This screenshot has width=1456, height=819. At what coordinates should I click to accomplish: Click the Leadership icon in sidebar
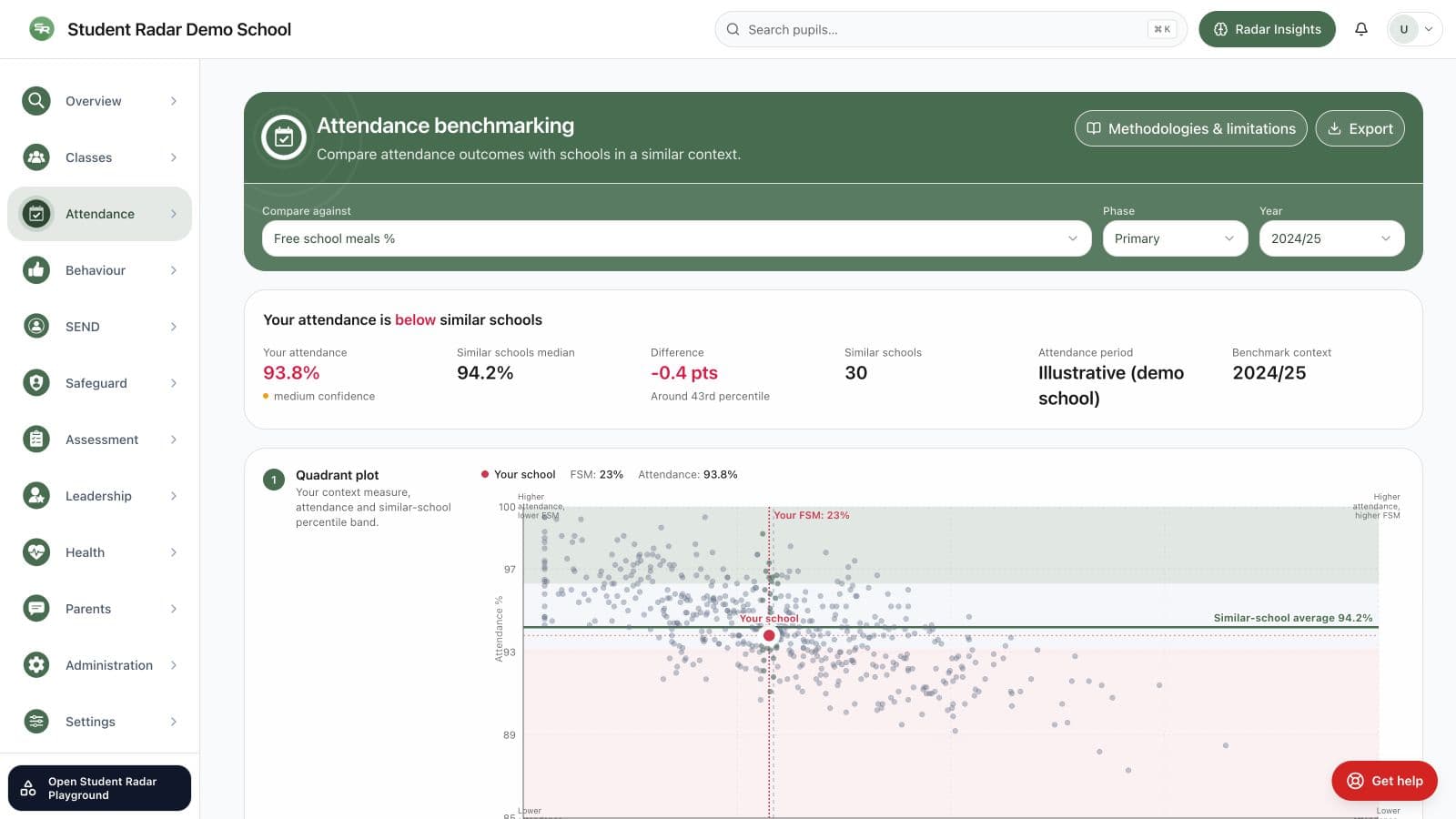[x=36, y=496]
